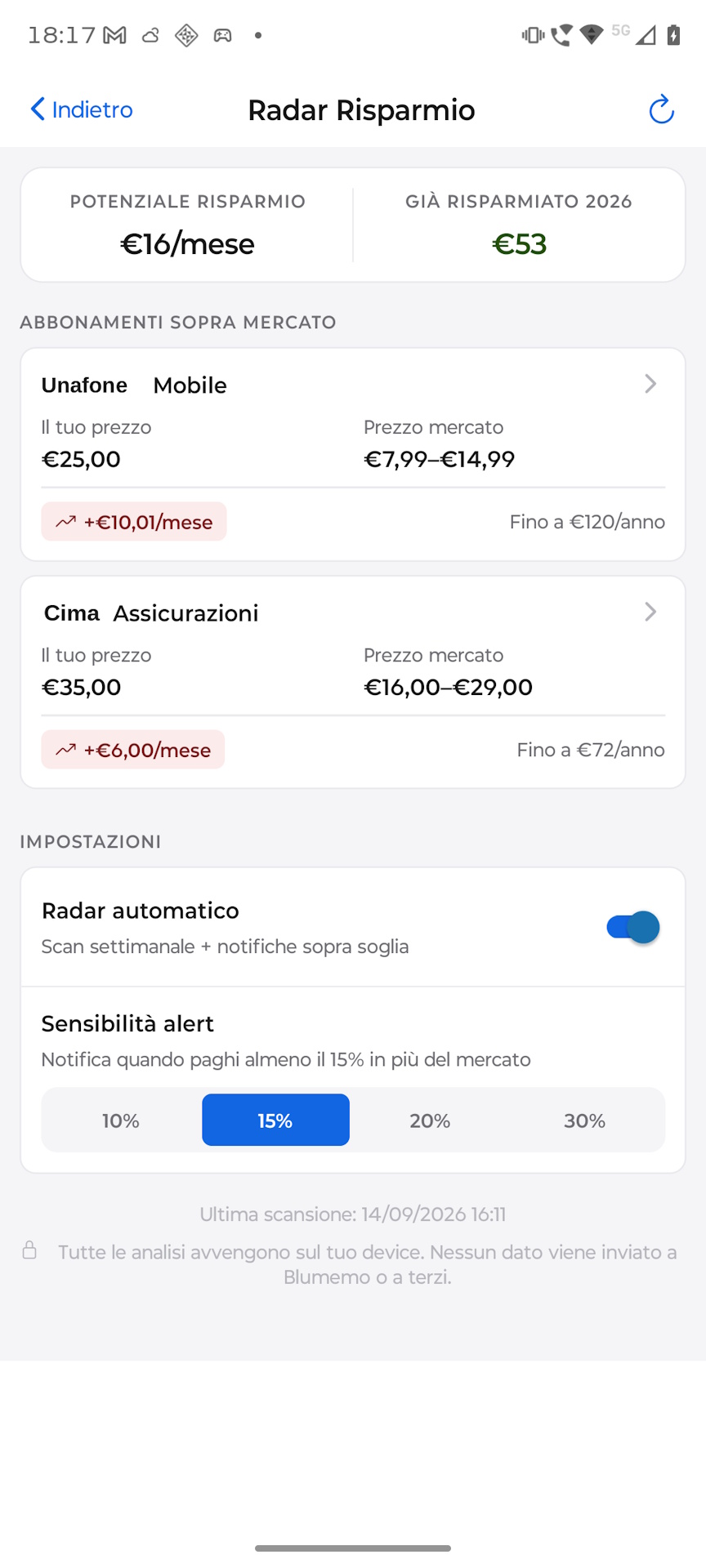Screen dimensions: 706x1568
Task: Select 10% alert sensitivity
Action: [x=121, y=1120]
